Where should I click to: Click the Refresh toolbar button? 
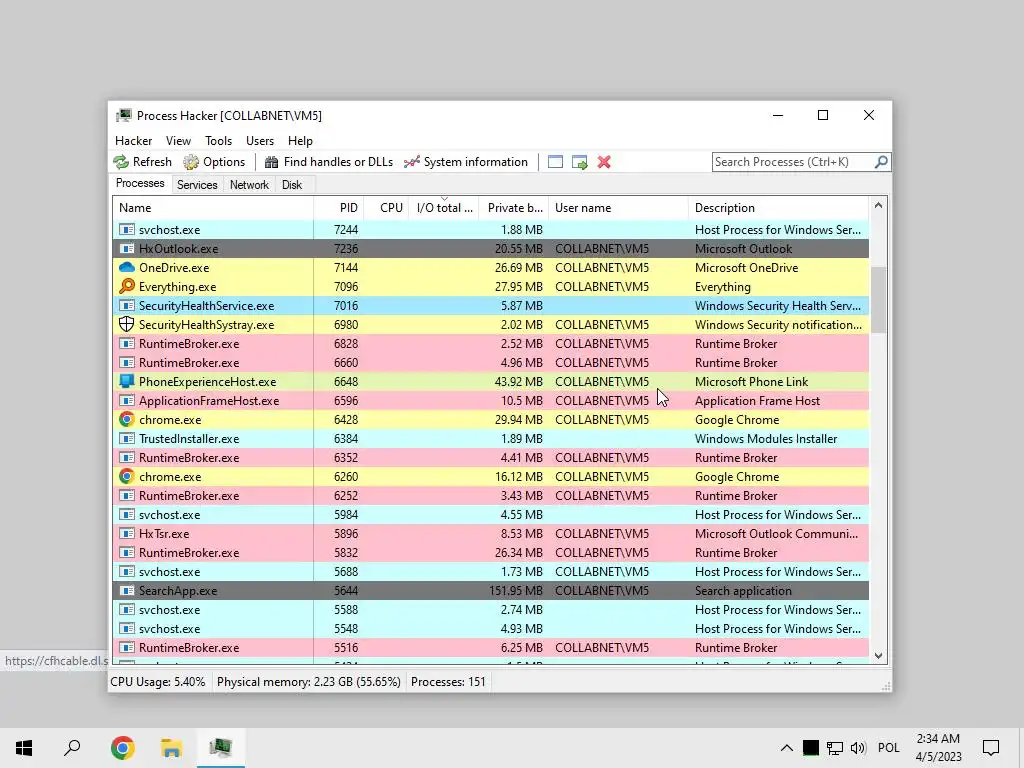click(142, 162)
